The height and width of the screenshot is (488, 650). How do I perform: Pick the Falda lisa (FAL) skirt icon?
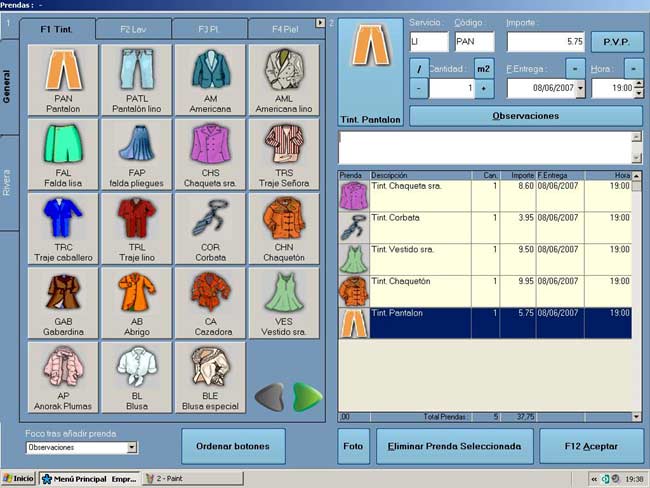(65, 155)
